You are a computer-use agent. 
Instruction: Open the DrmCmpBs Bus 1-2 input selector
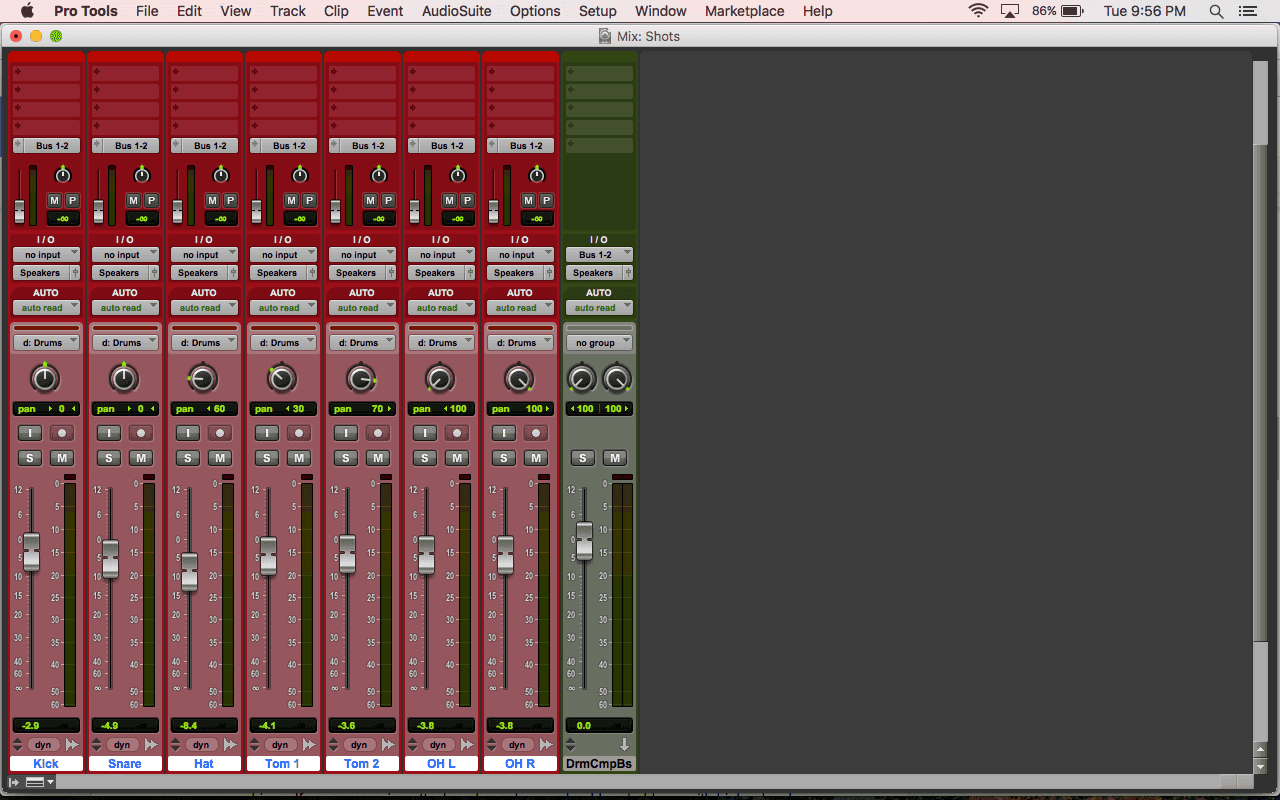click(599, 255)
